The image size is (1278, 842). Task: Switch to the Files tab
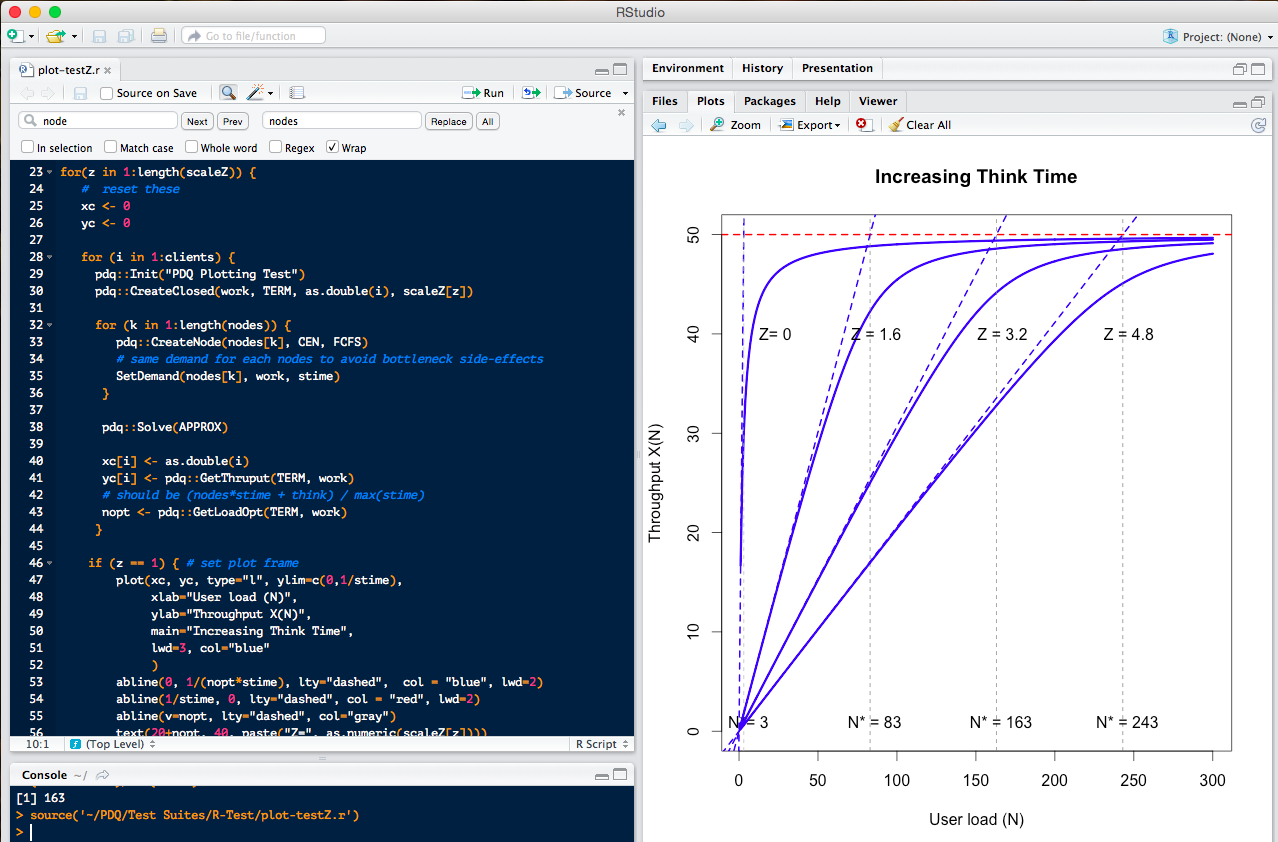664,101
